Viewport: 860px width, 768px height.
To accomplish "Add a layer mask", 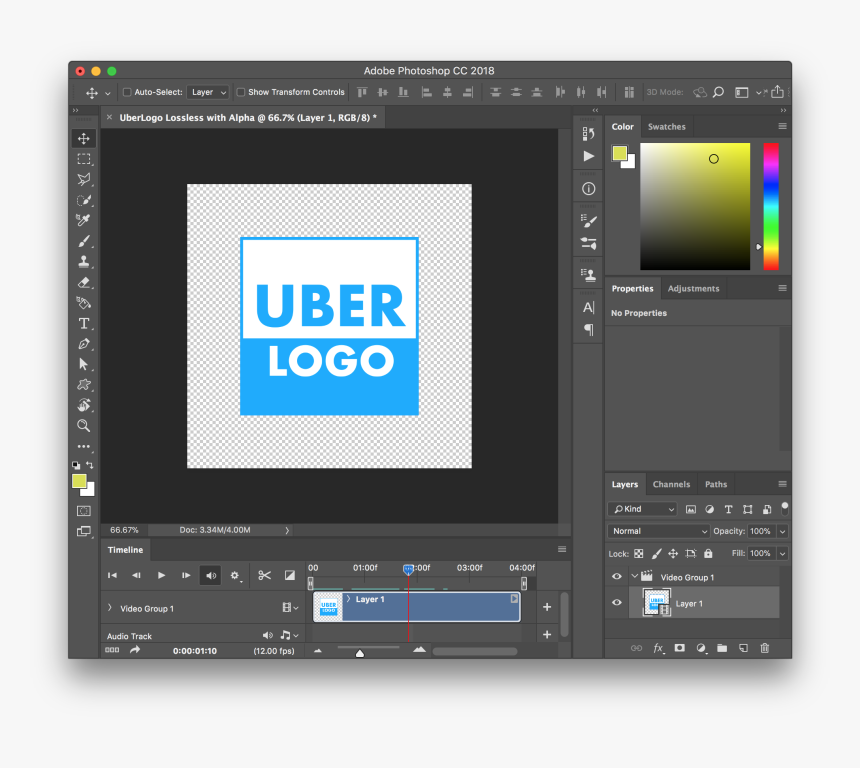I will (x=680, y=648).
